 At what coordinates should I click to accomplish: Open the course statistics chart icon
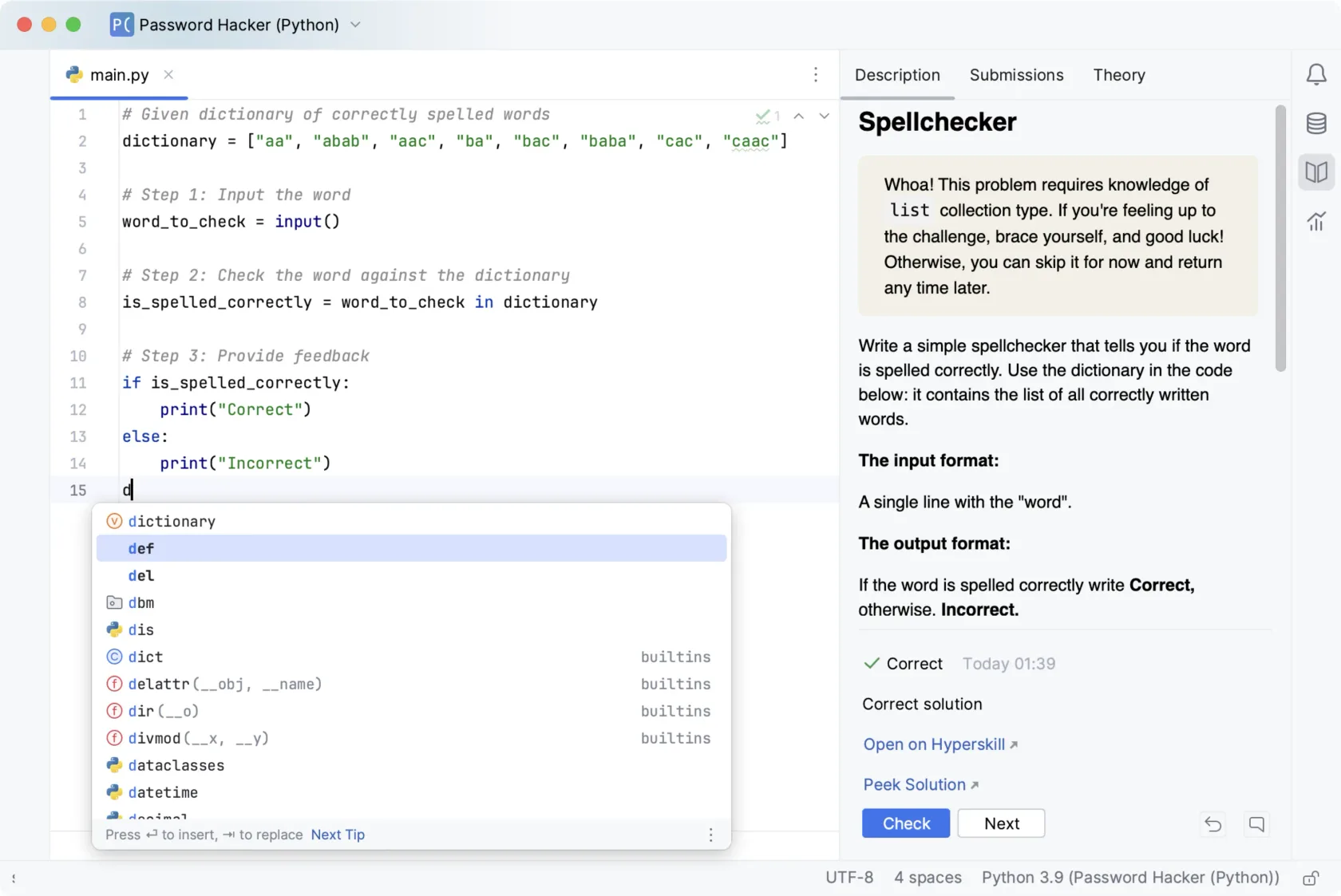click(x=1315, y=221)
